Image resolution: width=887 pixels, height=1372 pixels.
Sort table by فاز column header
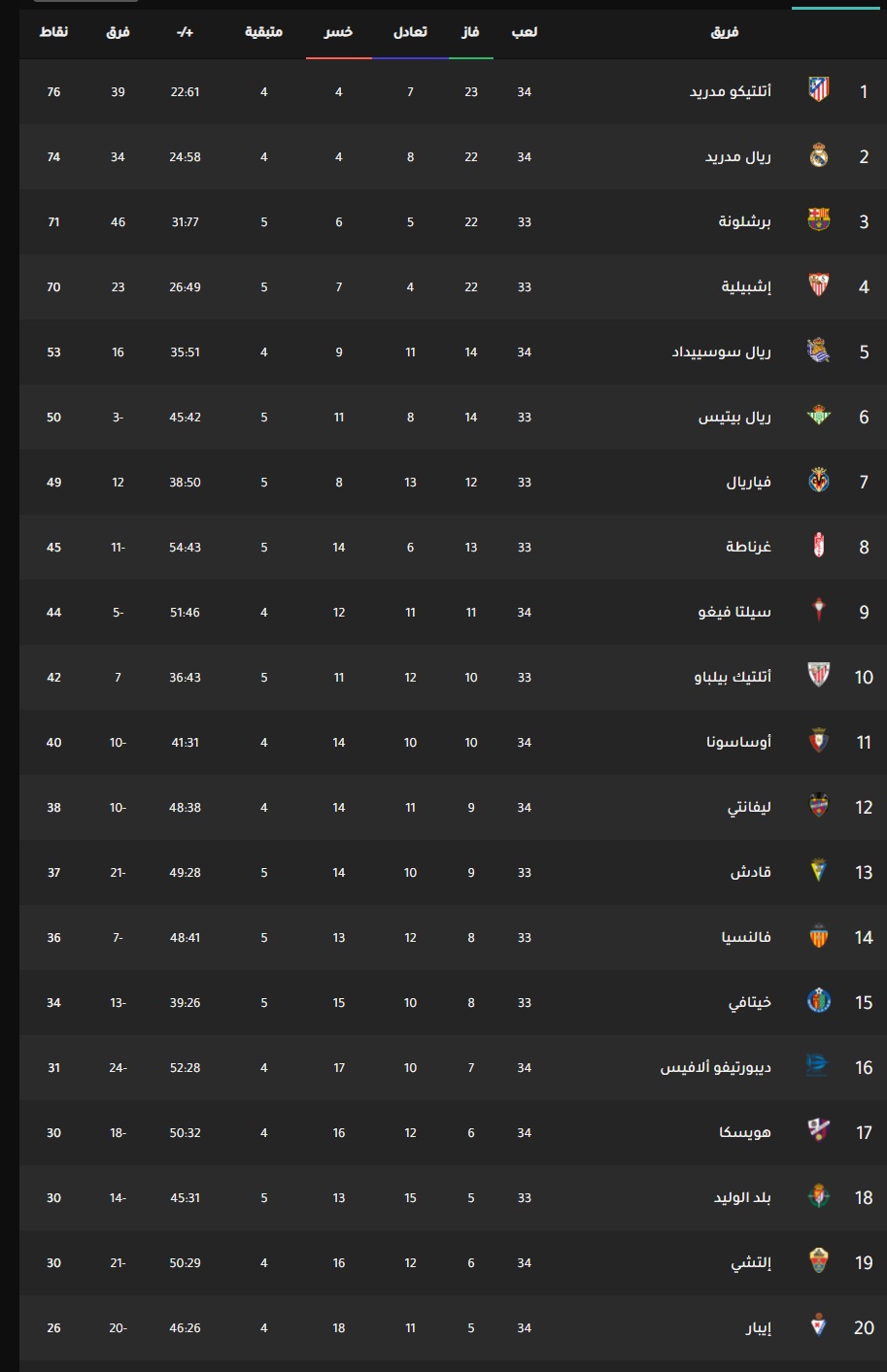(x=470, y=32)
